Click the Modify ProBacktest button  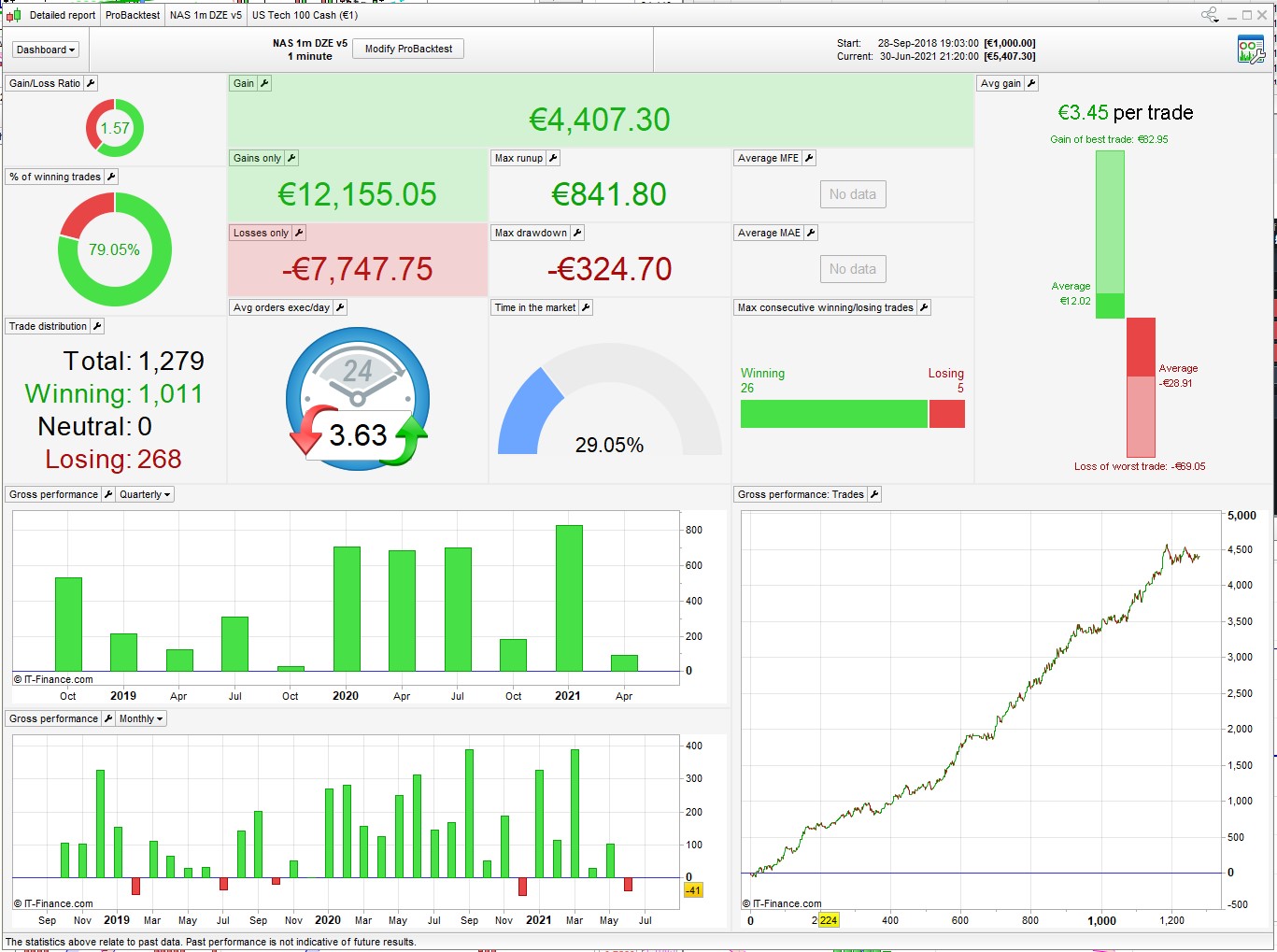click(x=408, y=49)
